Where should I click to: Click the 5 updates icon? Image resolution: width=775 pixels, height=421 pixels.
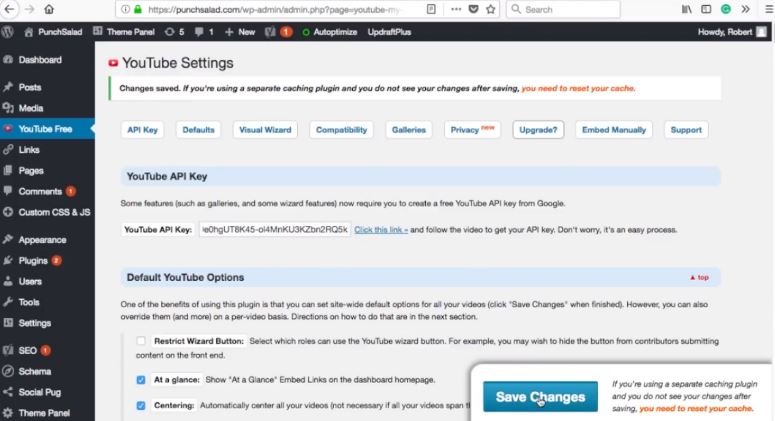point(174,32)
